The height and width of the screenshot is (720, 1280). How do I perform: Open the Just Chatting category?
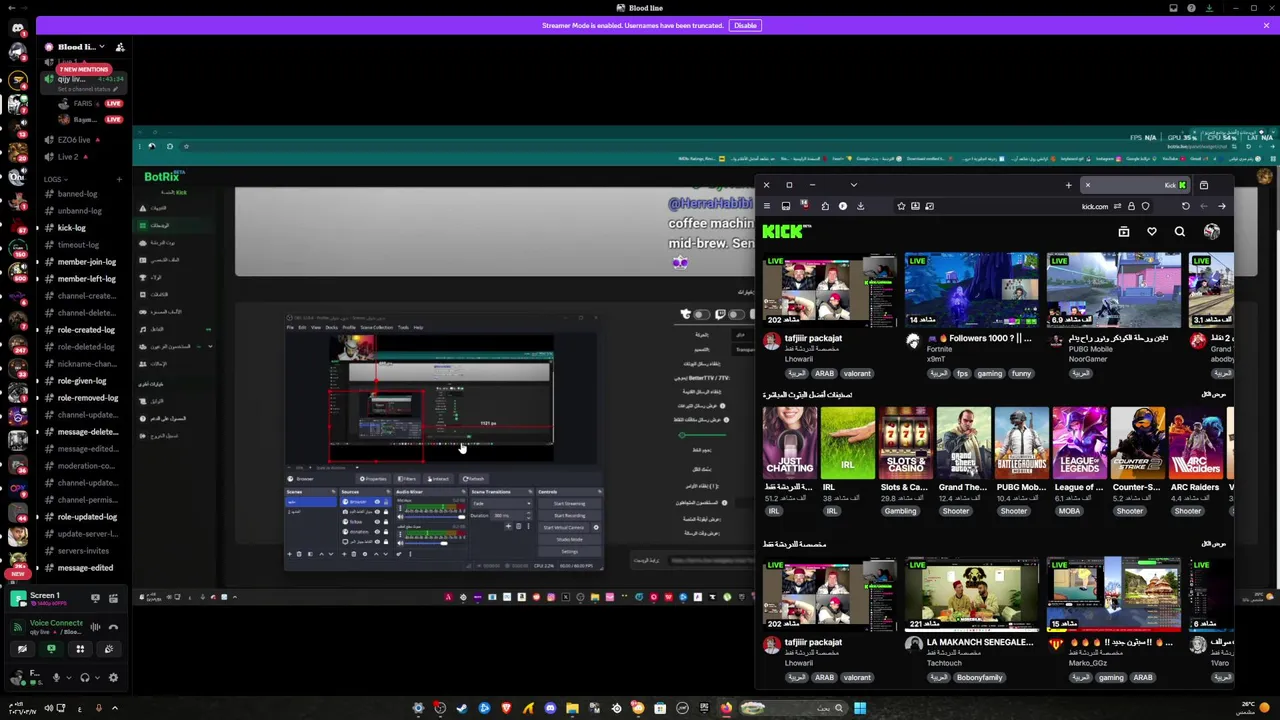pyautogui.click(x=790, y=442)
